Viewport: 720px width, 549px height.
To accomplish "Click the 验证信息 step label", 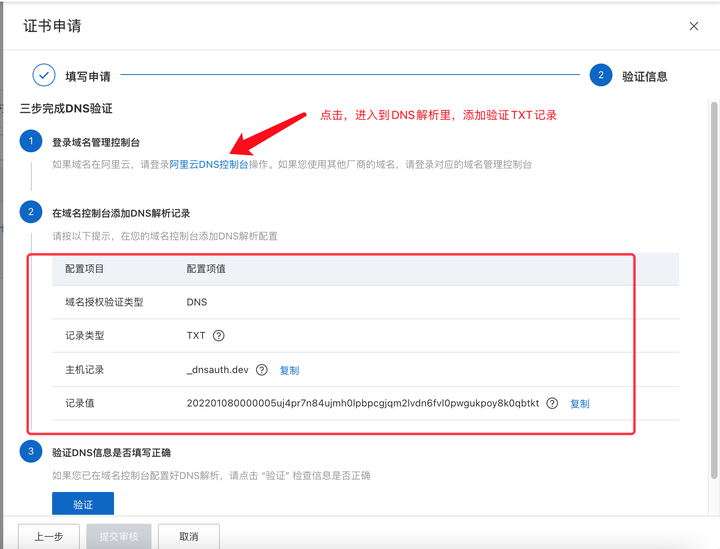I will point(645,76).
